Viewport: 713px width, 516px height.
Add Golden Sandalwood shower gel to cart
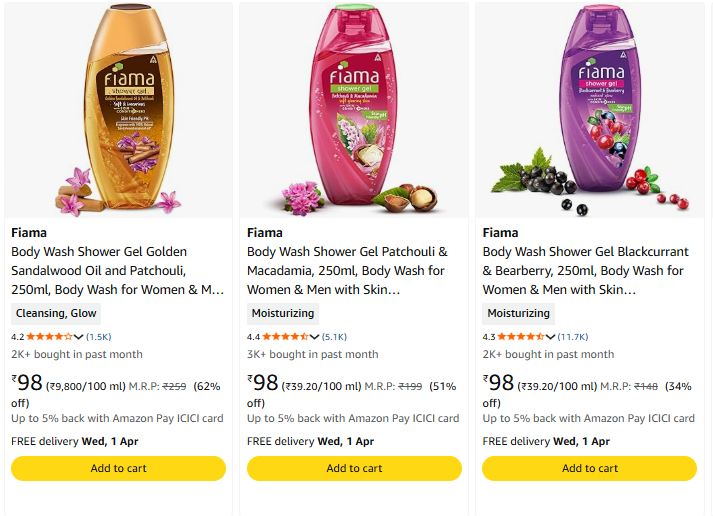118,468
